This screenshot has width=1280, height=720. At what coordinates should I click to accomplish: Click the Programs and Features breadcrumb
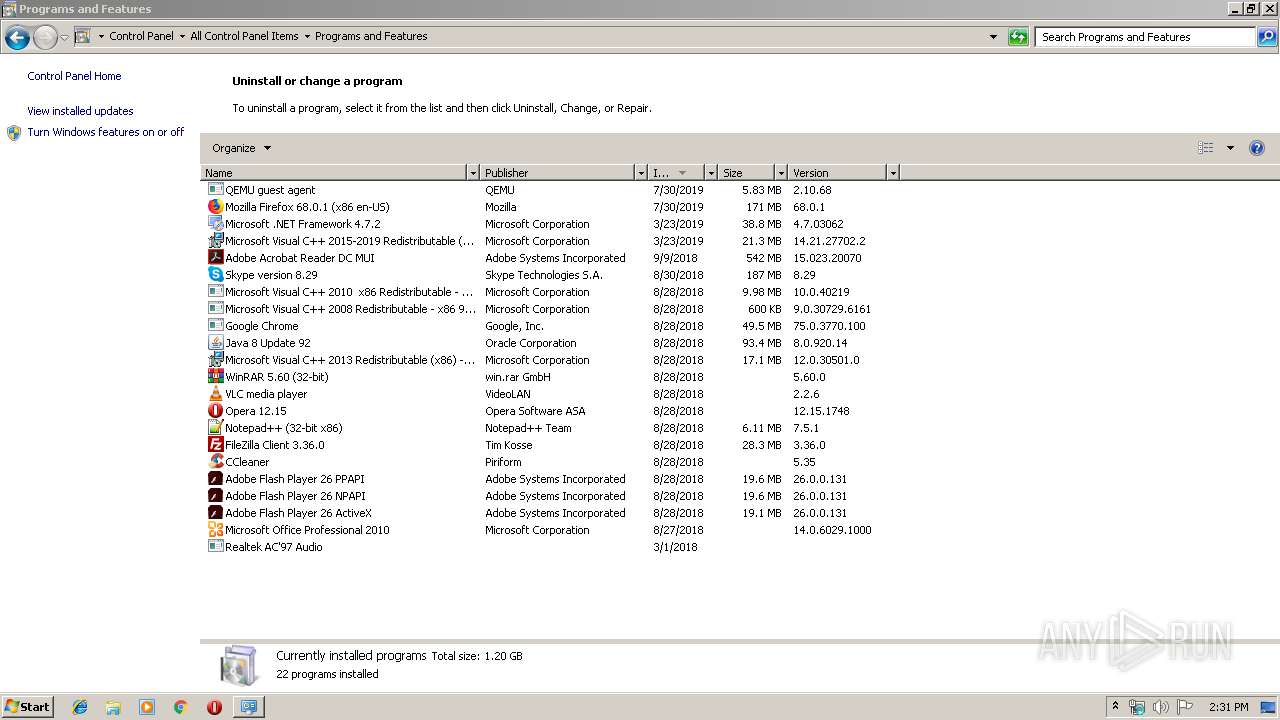pyautogui.click(x=371, y=36)
